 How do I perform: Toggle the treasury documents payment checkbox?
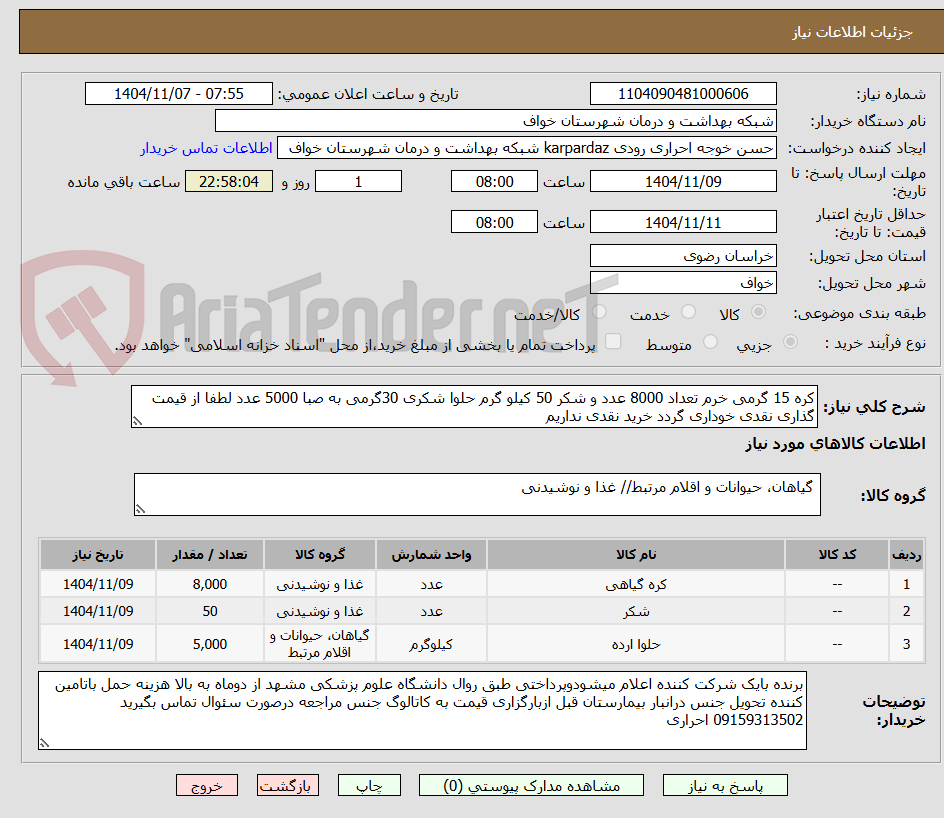[x=613, y=341]
